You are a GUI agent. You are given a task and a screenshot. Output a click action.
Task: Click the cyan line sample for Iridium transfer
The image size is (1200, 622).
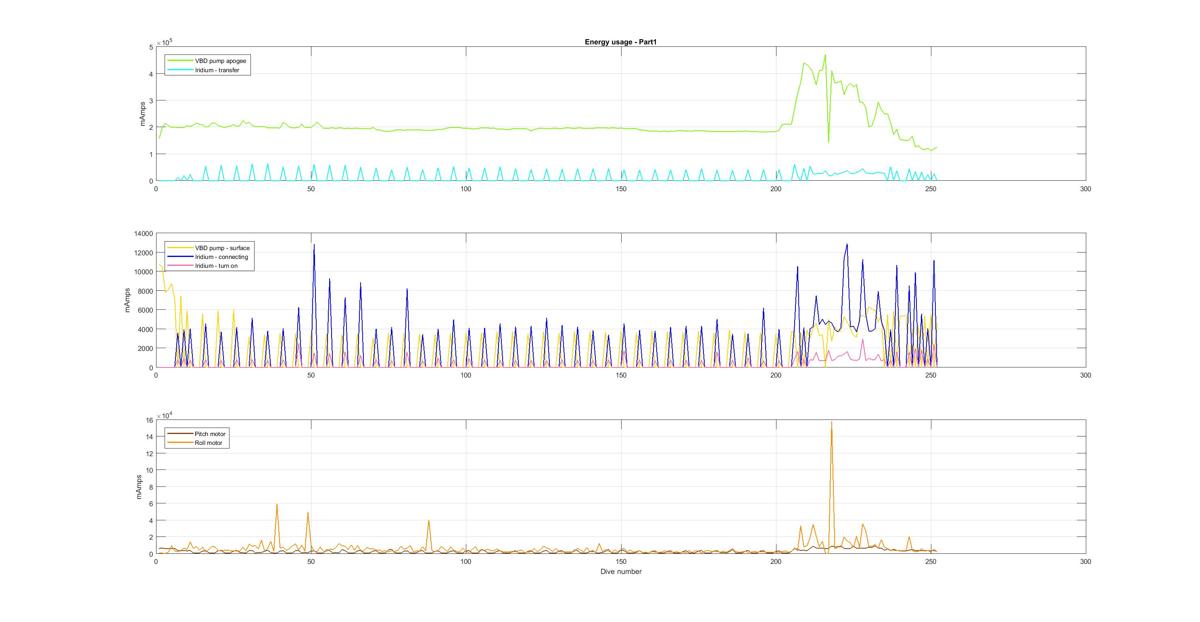pos(180,70)
